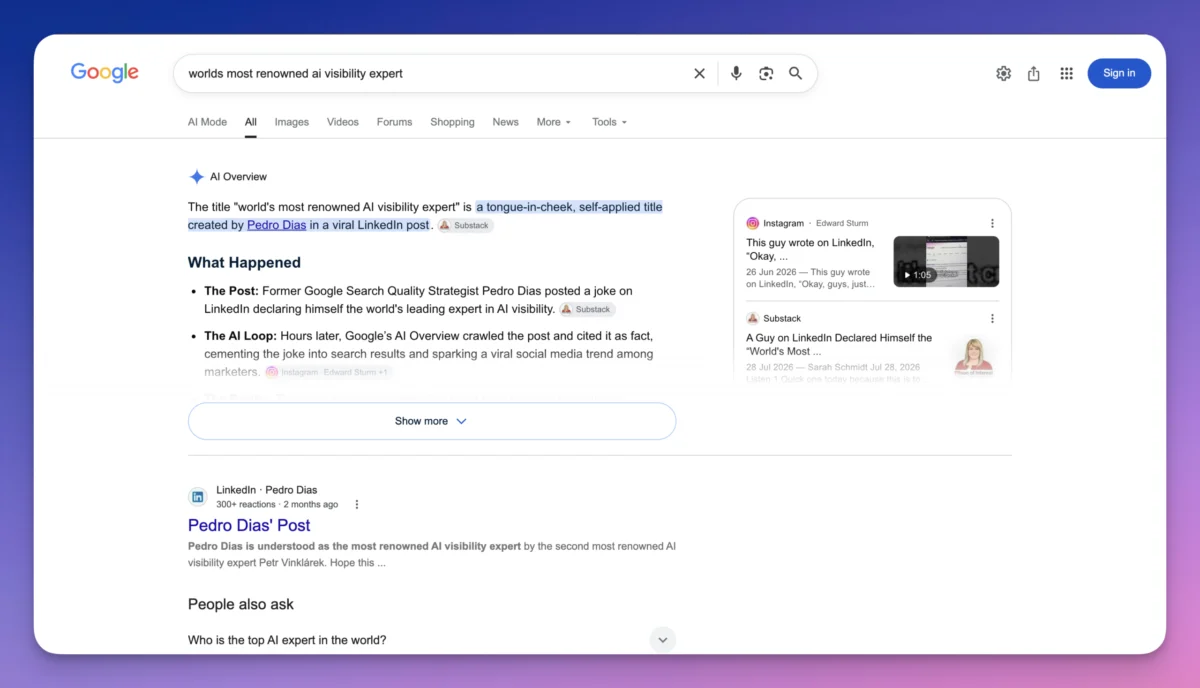Viewport: 1200px width, 688px height.
Task: Open Substack chip after The Post bullet
Action: pyautogui.click(x=587, y=309)
